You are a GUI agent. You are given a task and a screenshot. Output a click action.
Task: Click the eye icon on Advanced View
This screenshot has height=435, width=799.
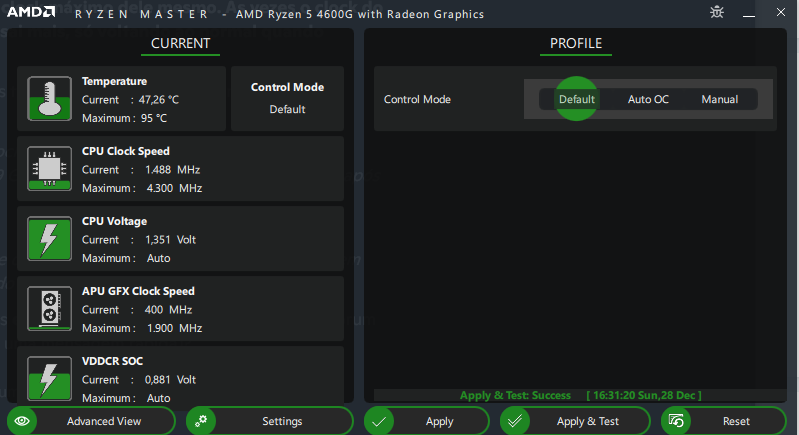(24, 421)
